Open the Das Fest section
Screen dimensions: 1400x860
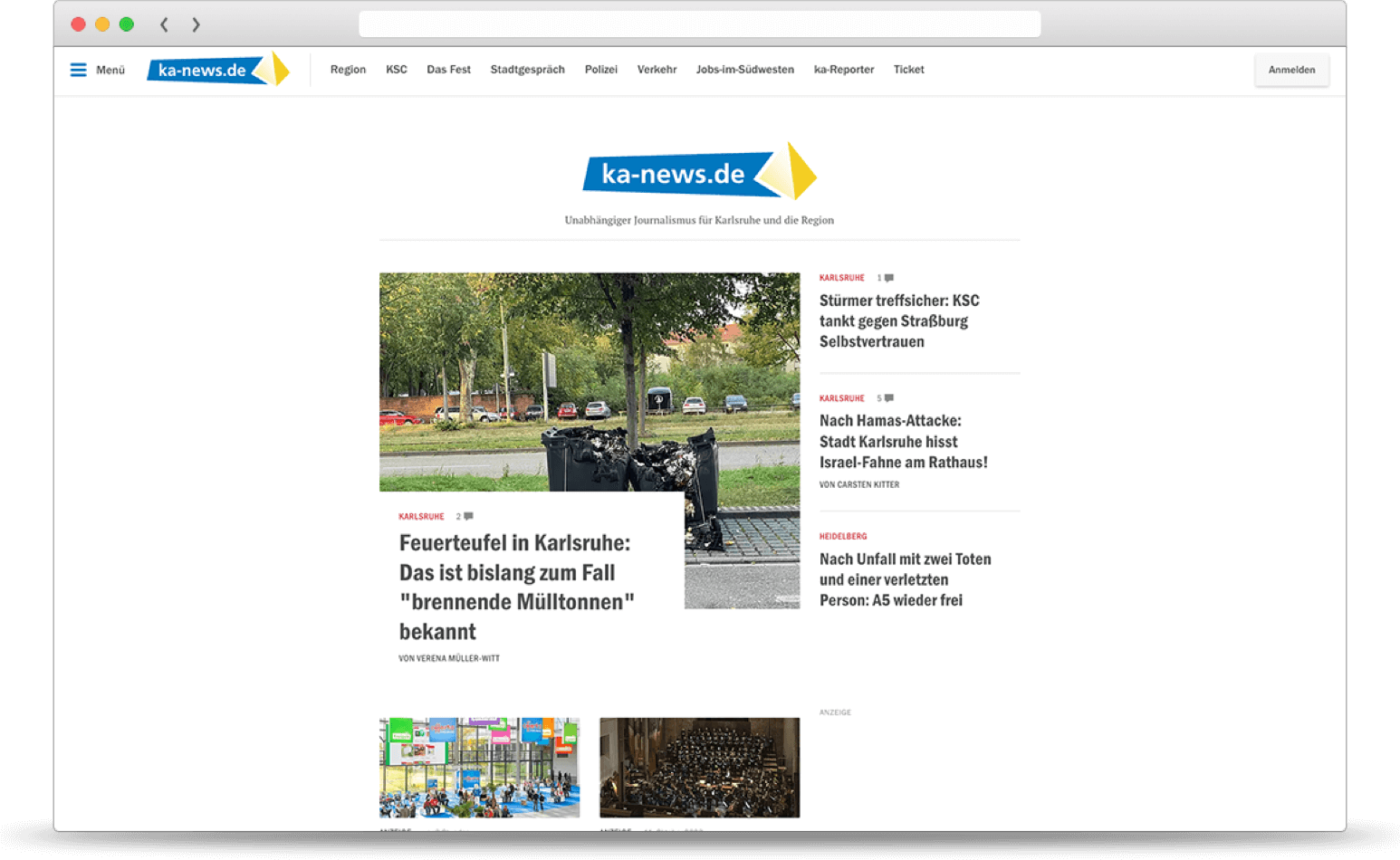pos(448,70)
